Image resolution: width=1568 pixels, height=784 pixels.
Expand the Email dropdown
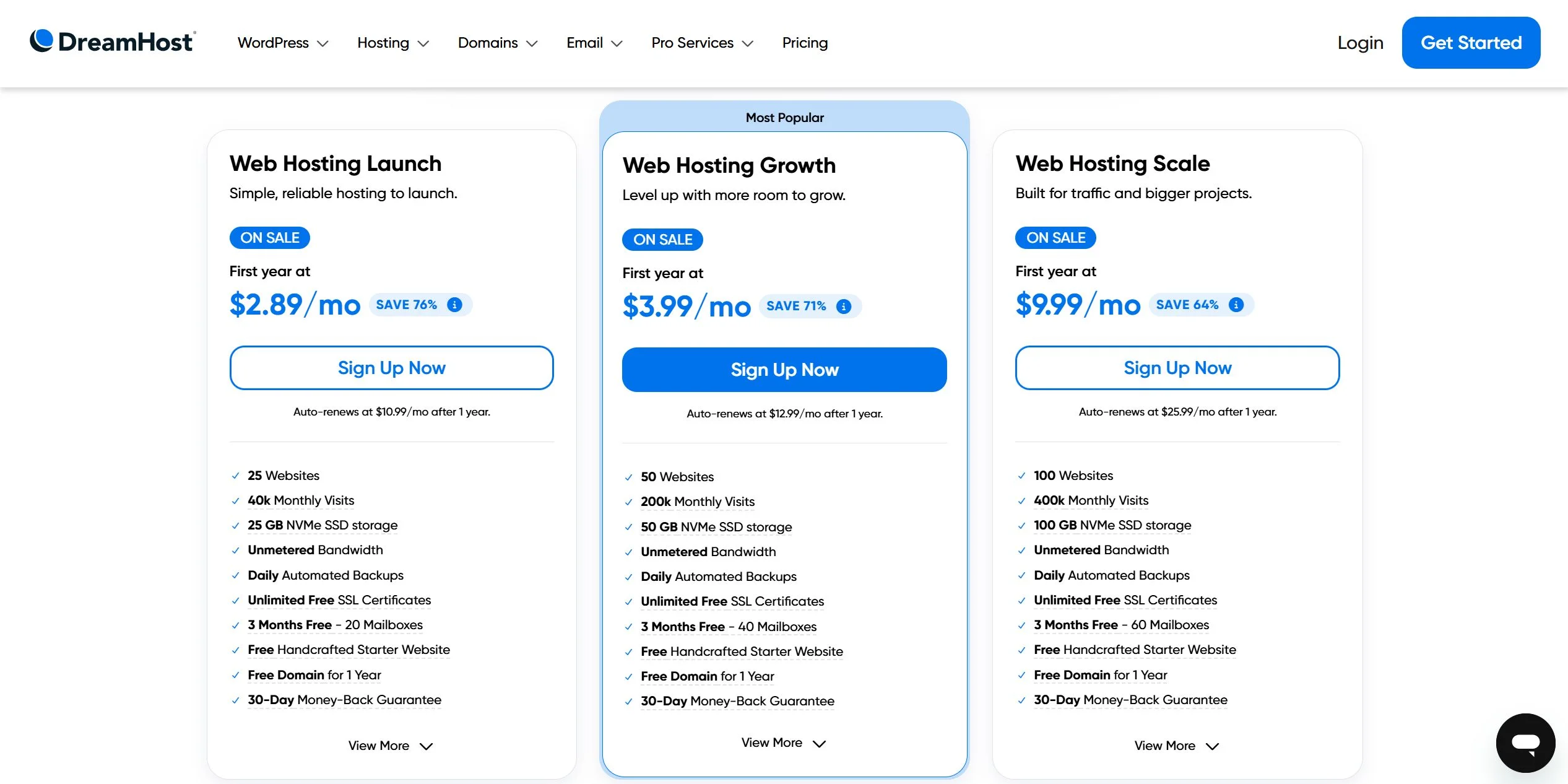coord(593,43)
